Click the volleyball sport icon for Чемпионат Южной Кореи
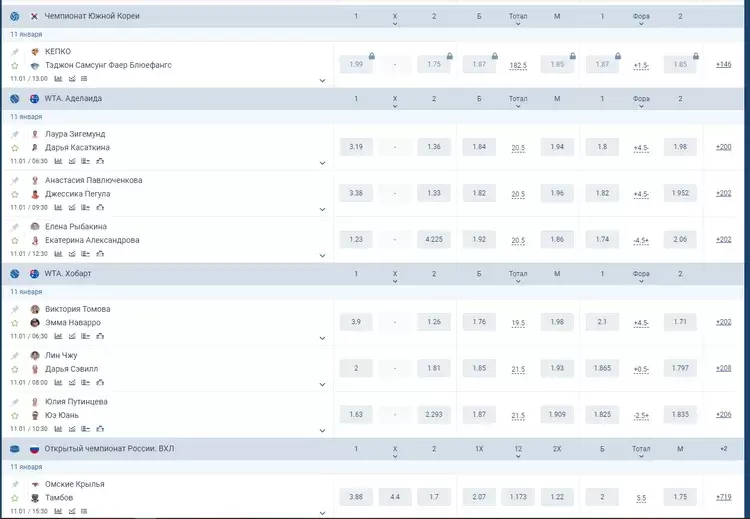 tap(14, 16)
